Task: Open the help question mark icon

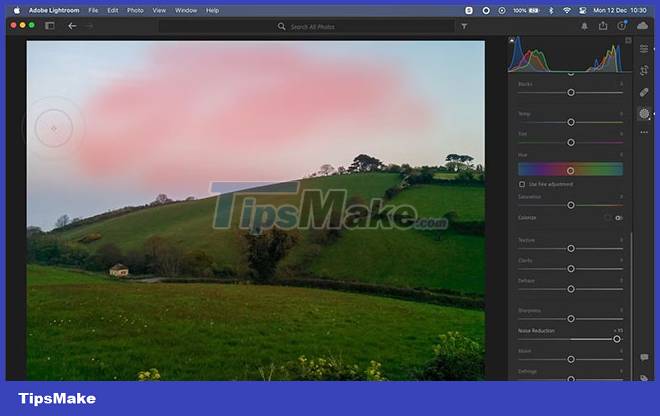Action: [621, 26]
